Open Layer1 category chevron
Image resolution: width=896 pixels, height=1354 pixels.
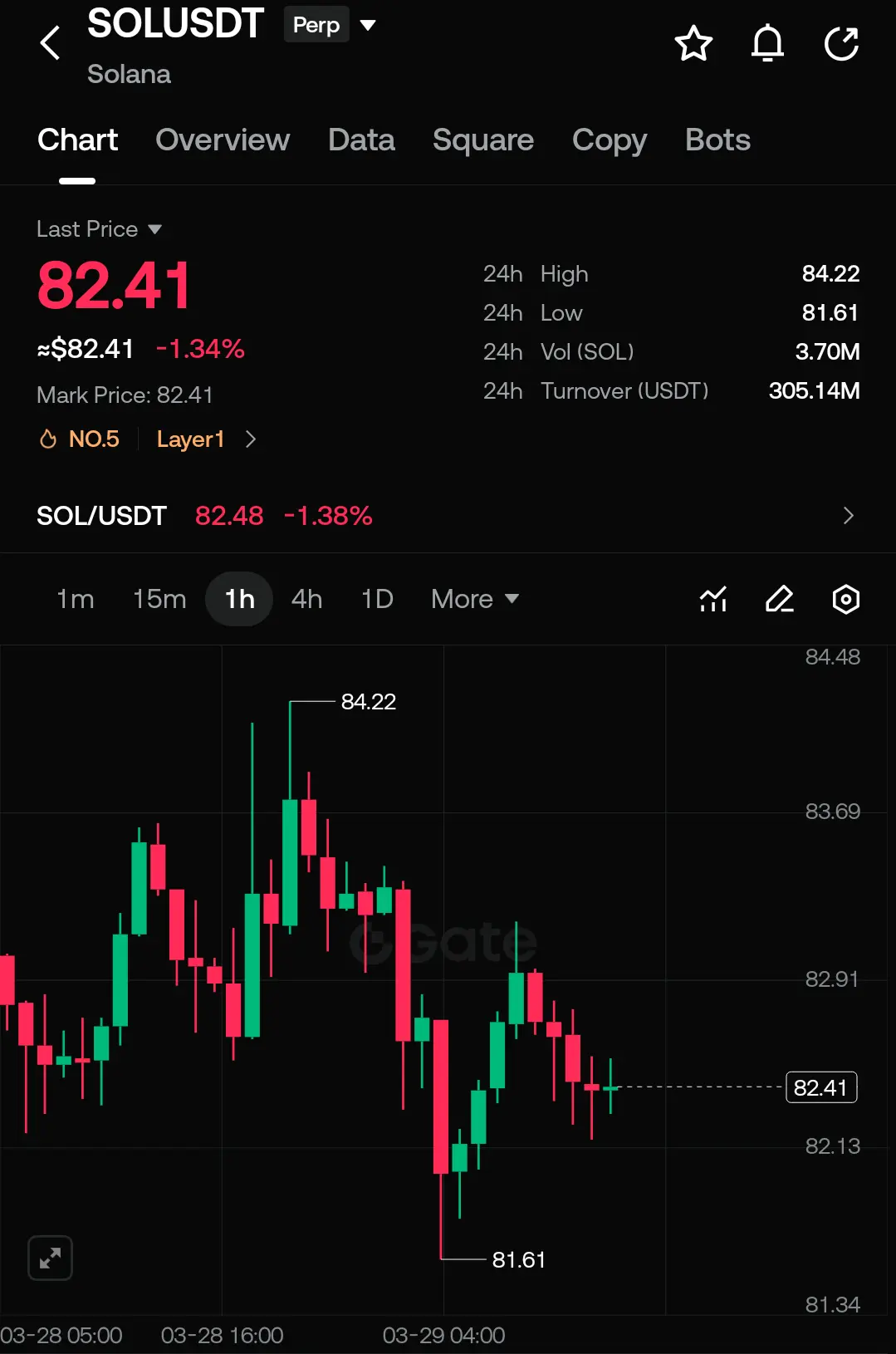point(251,439)
